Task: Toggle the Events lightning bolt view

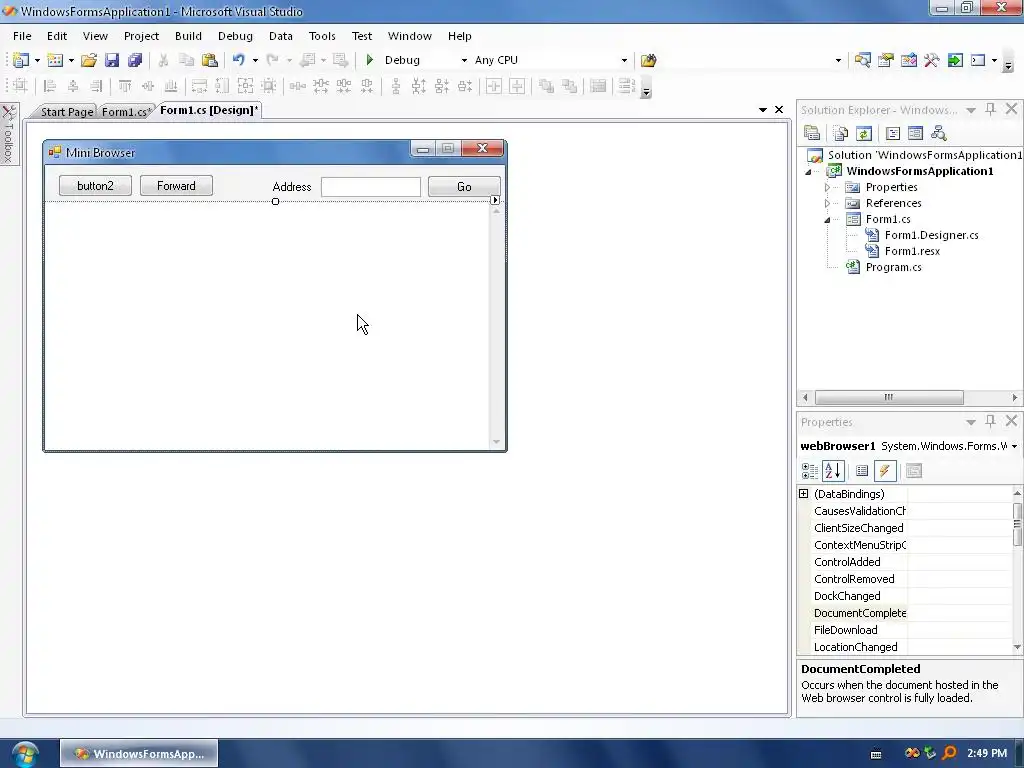Action: click(x=885, y=471)
